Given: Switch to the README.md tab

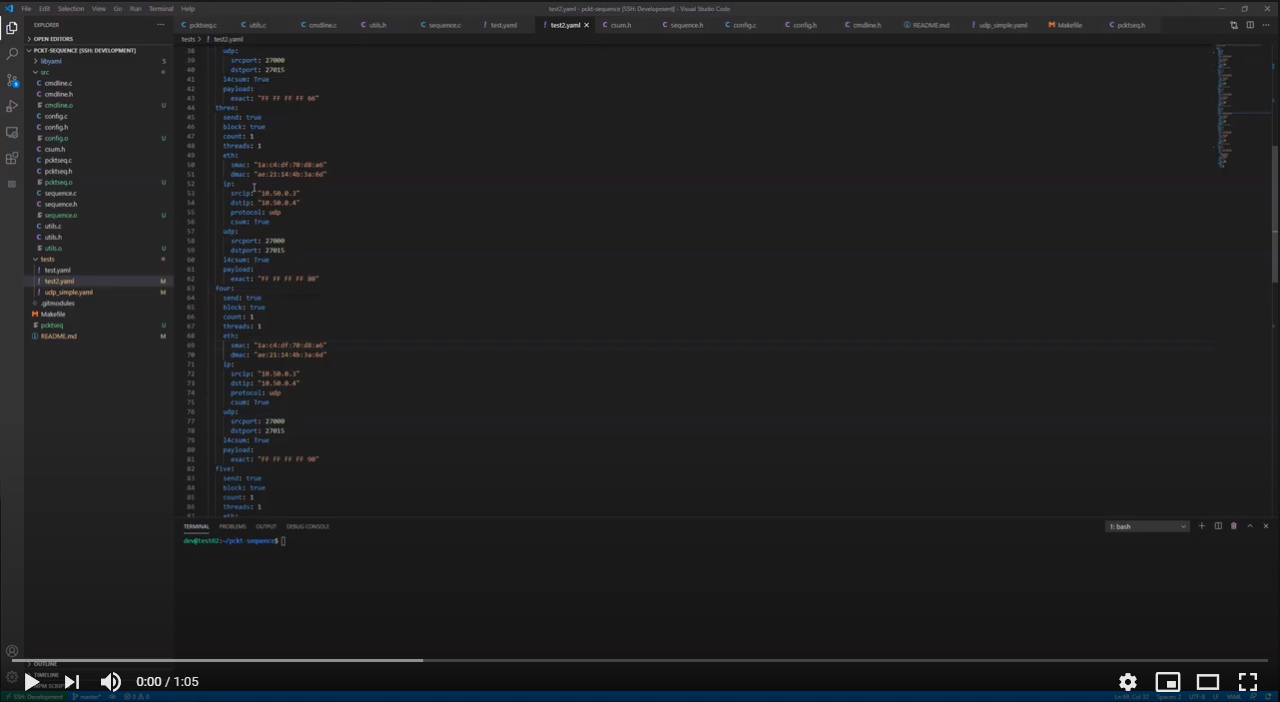Looking at the screenshot, I should [x=924, y=25].
